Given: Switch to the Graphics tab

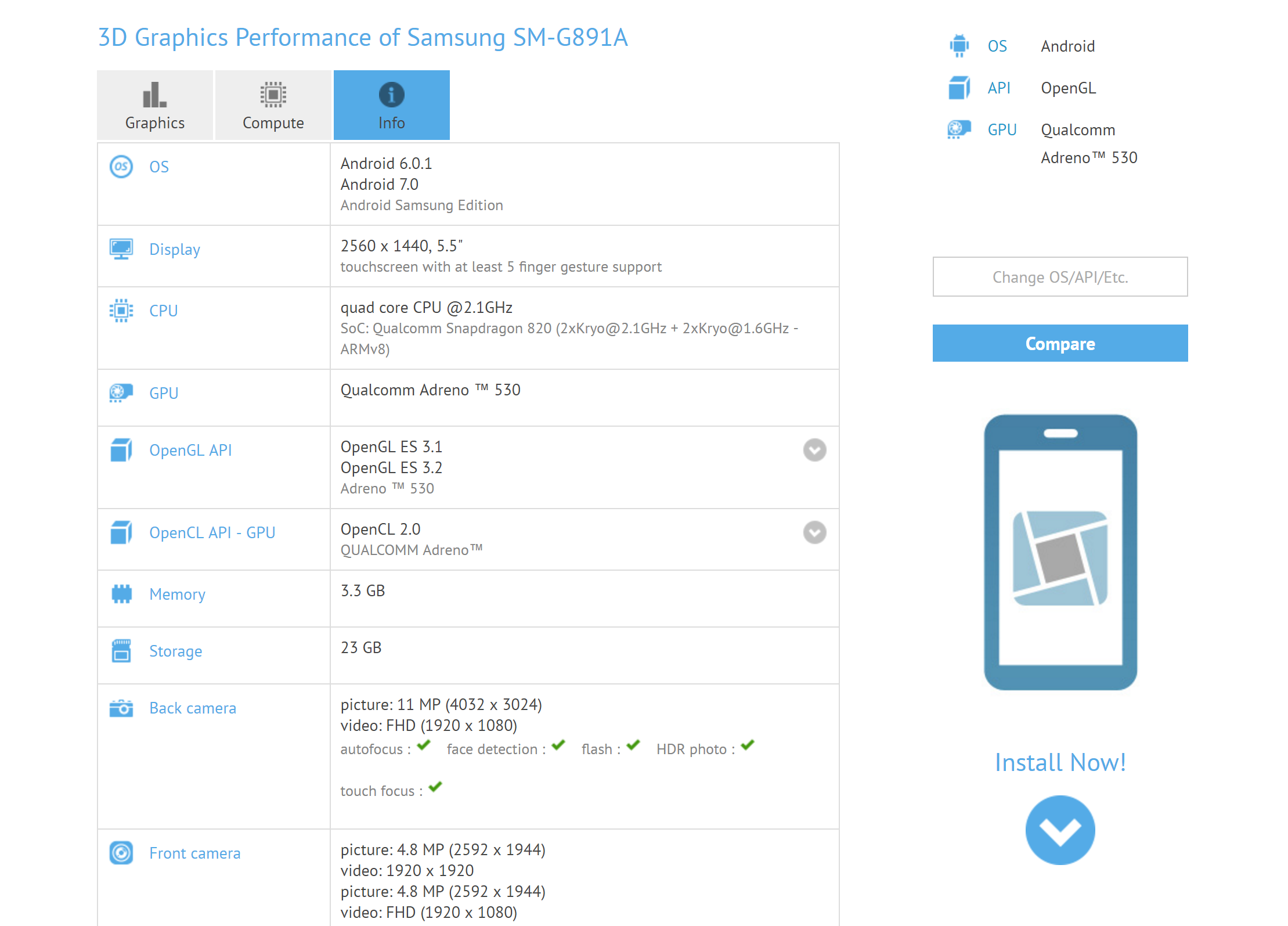Looking at the screenshot, I should click(155, 105).
